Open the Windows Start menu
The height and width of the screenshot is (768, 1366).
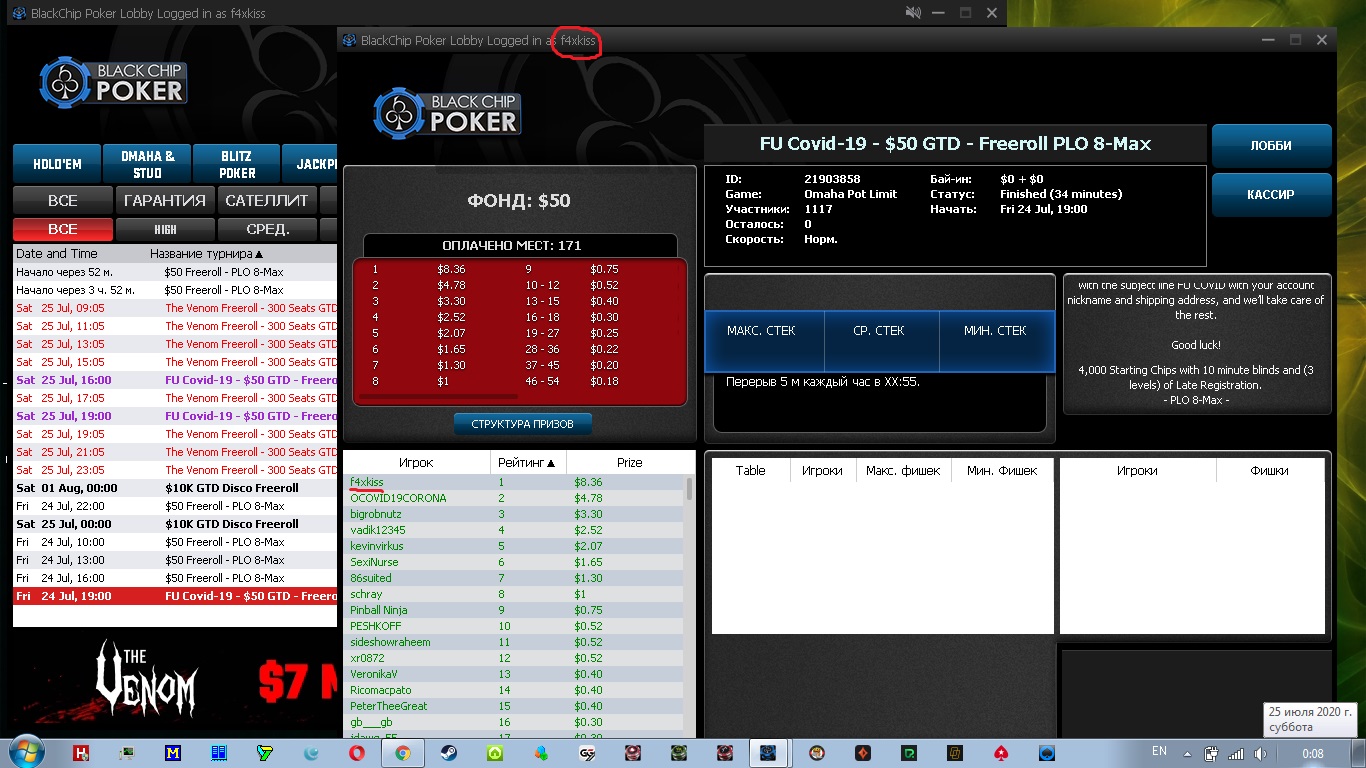click(25, 753)
